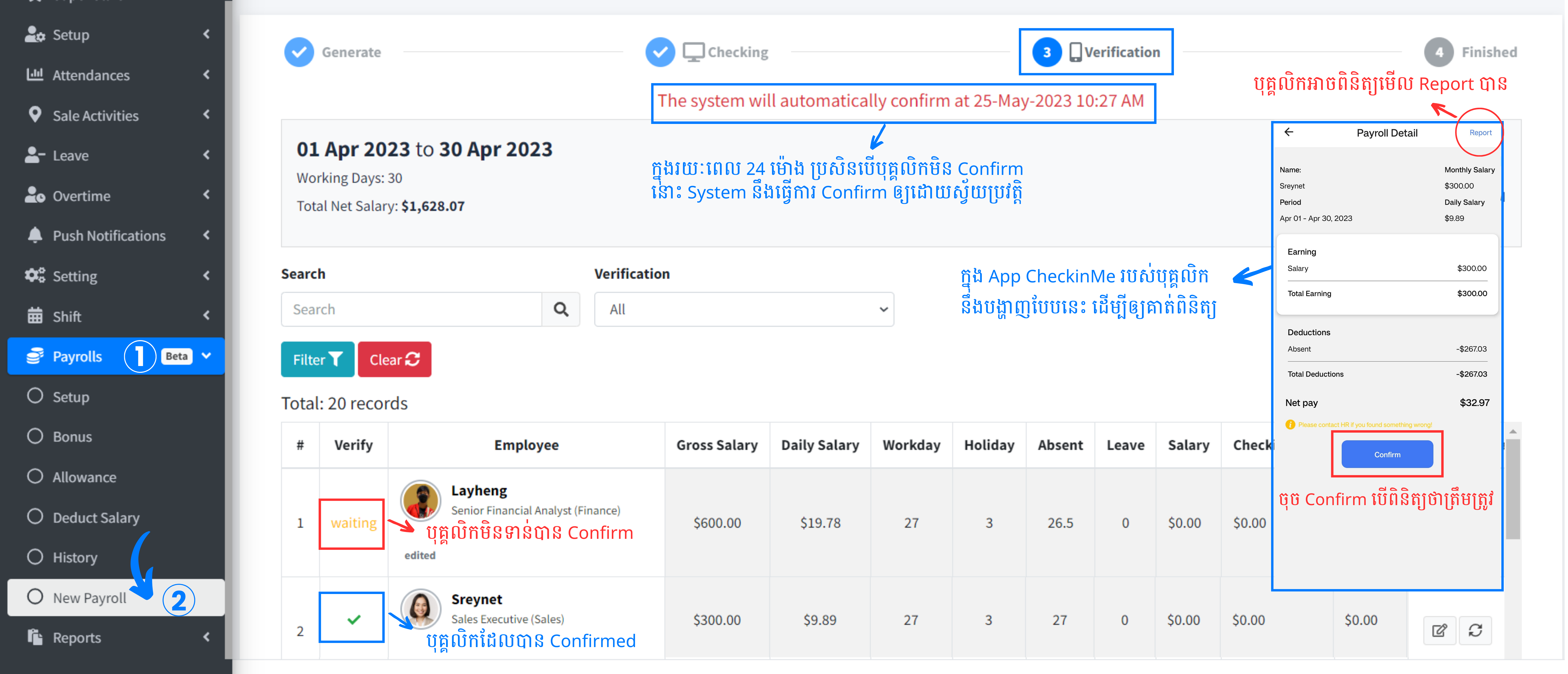Click the scrollbar up arrow beside the table
This screenshot has width=1568, height=674.
(1513, 431)
